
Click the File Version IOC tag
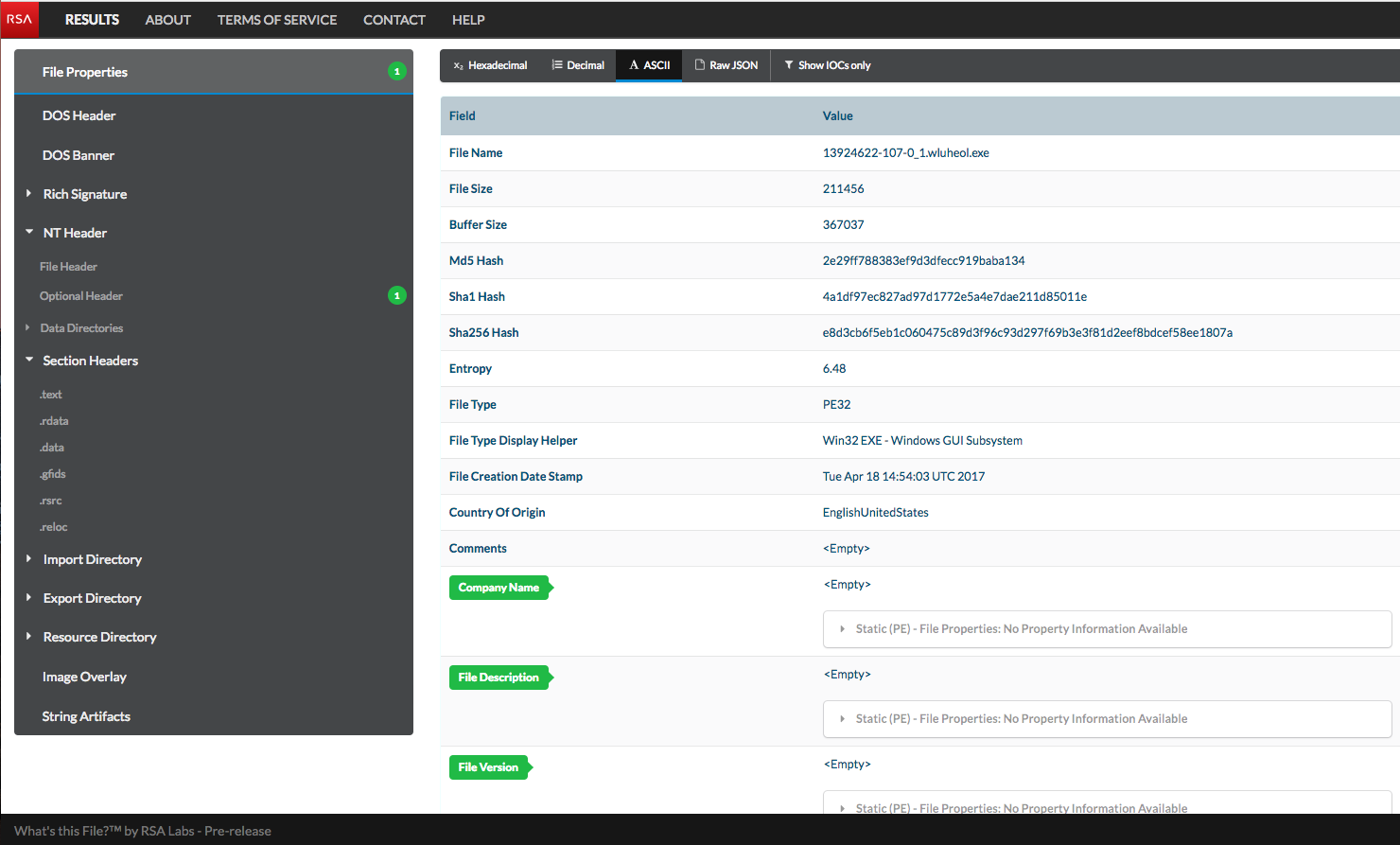point(486,766)
